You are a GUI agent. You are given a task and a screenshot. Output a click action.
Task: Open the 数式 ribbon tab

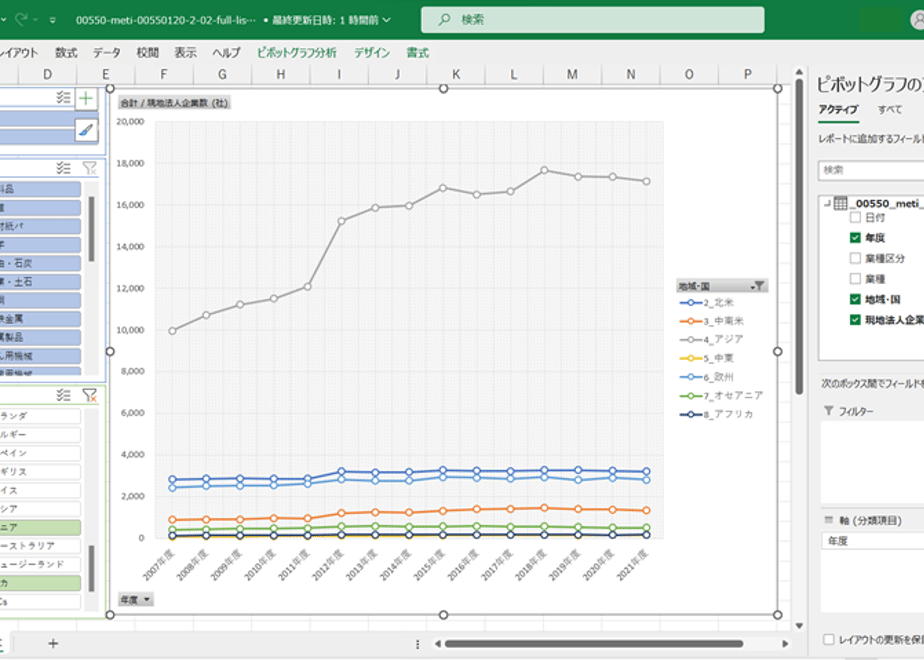[x=66, y=52]
